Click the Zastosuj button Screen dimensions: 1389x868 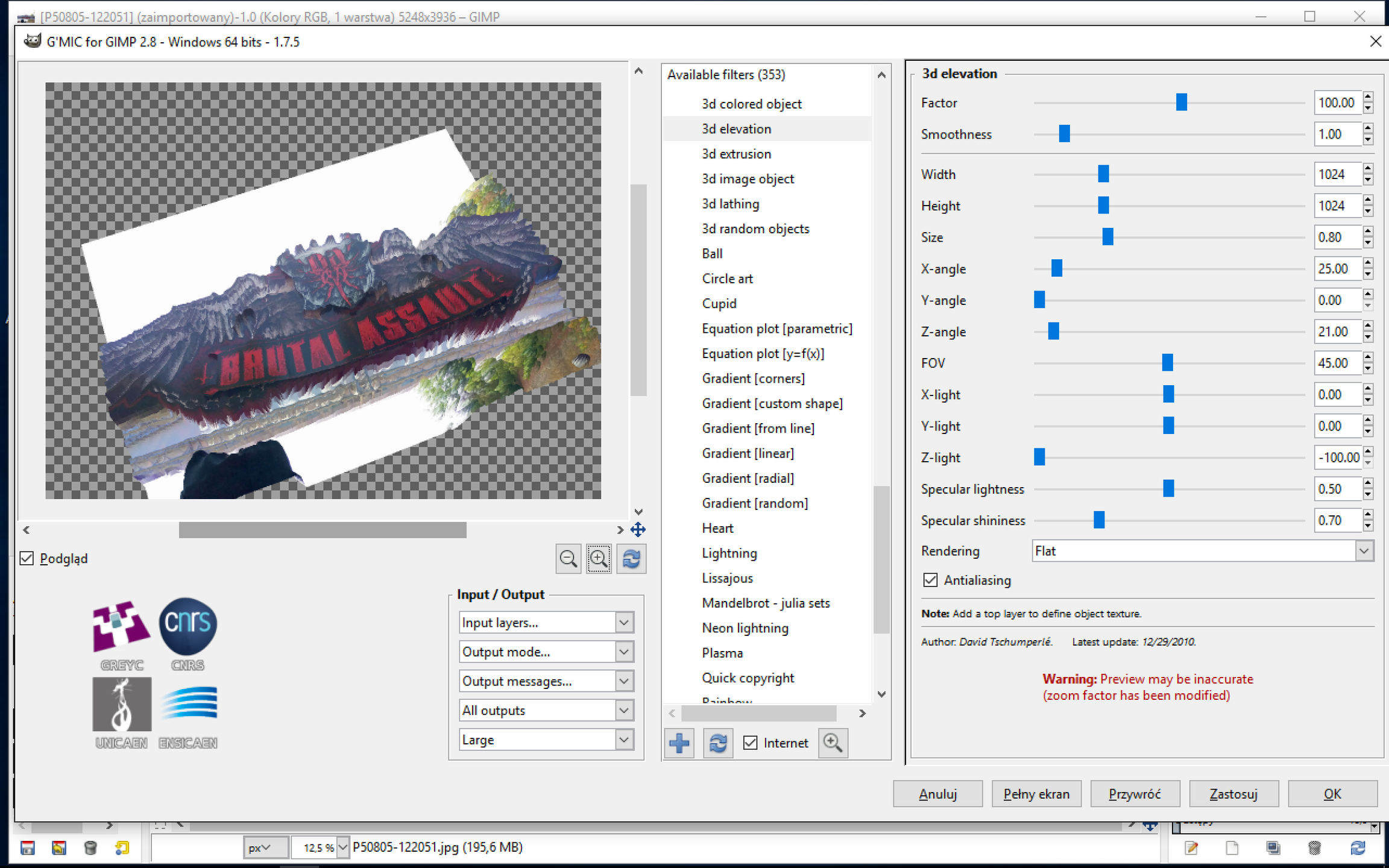pos(1233,794)
